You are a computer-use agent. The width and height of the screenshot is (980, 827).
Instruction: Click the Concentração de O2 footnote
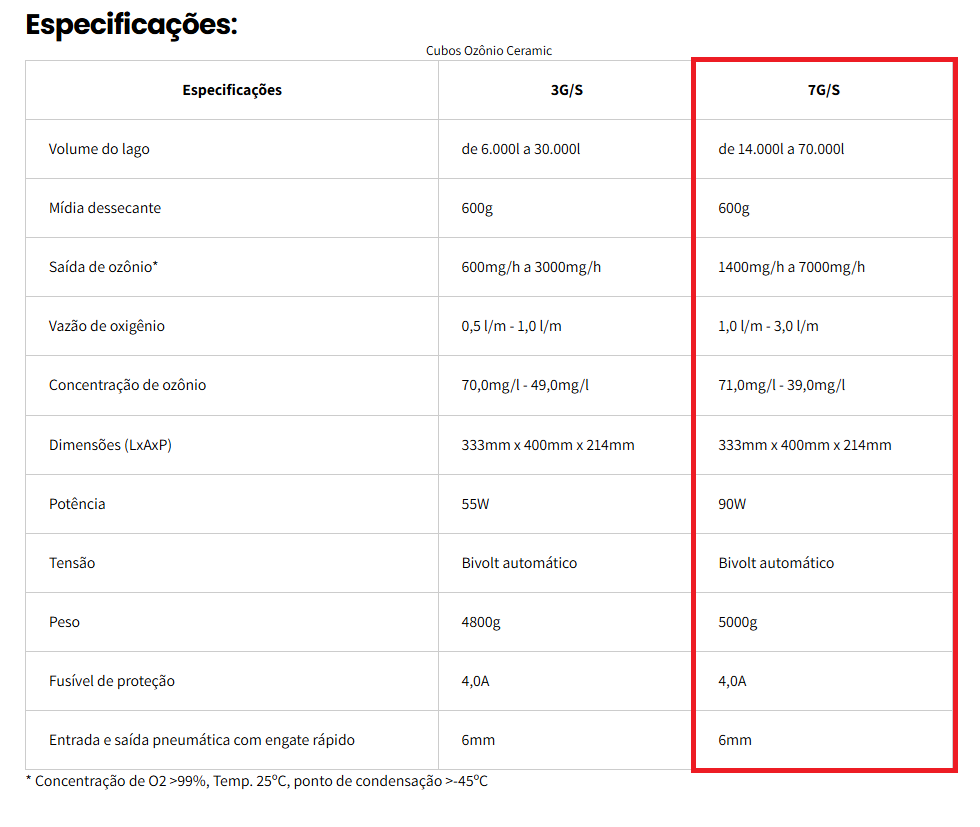[x=257, y=781]
